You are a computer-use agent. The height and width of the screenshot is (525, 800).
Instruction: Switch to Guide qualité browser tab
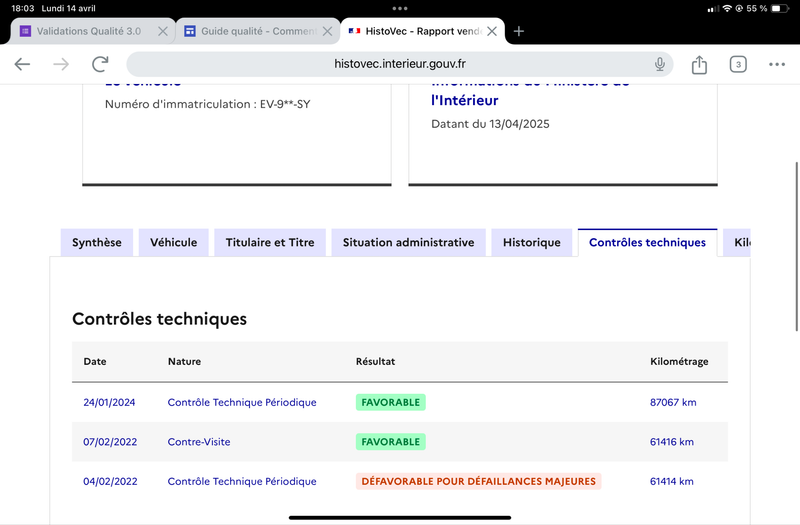(258, 31)
